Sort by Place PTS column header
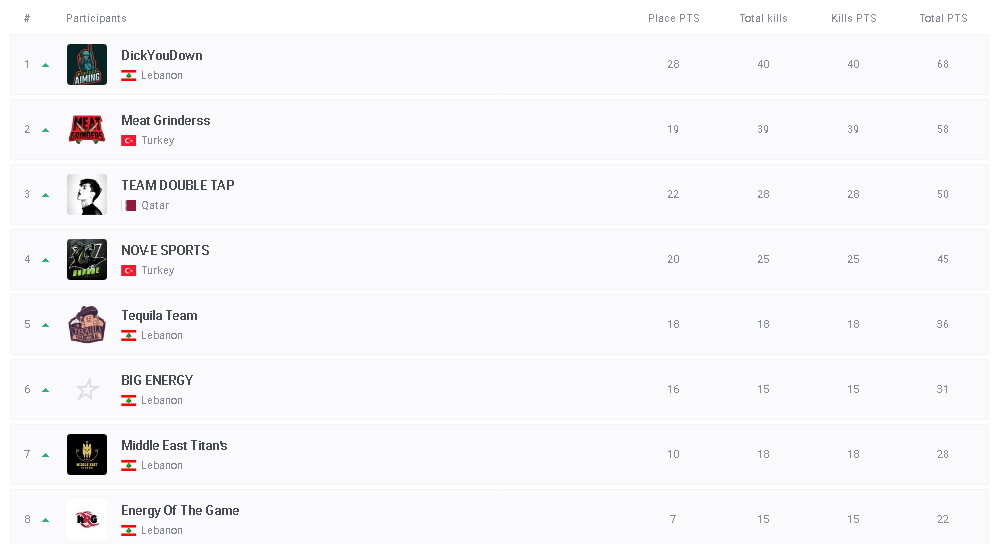1002x544 pixels. pos(673,19)
